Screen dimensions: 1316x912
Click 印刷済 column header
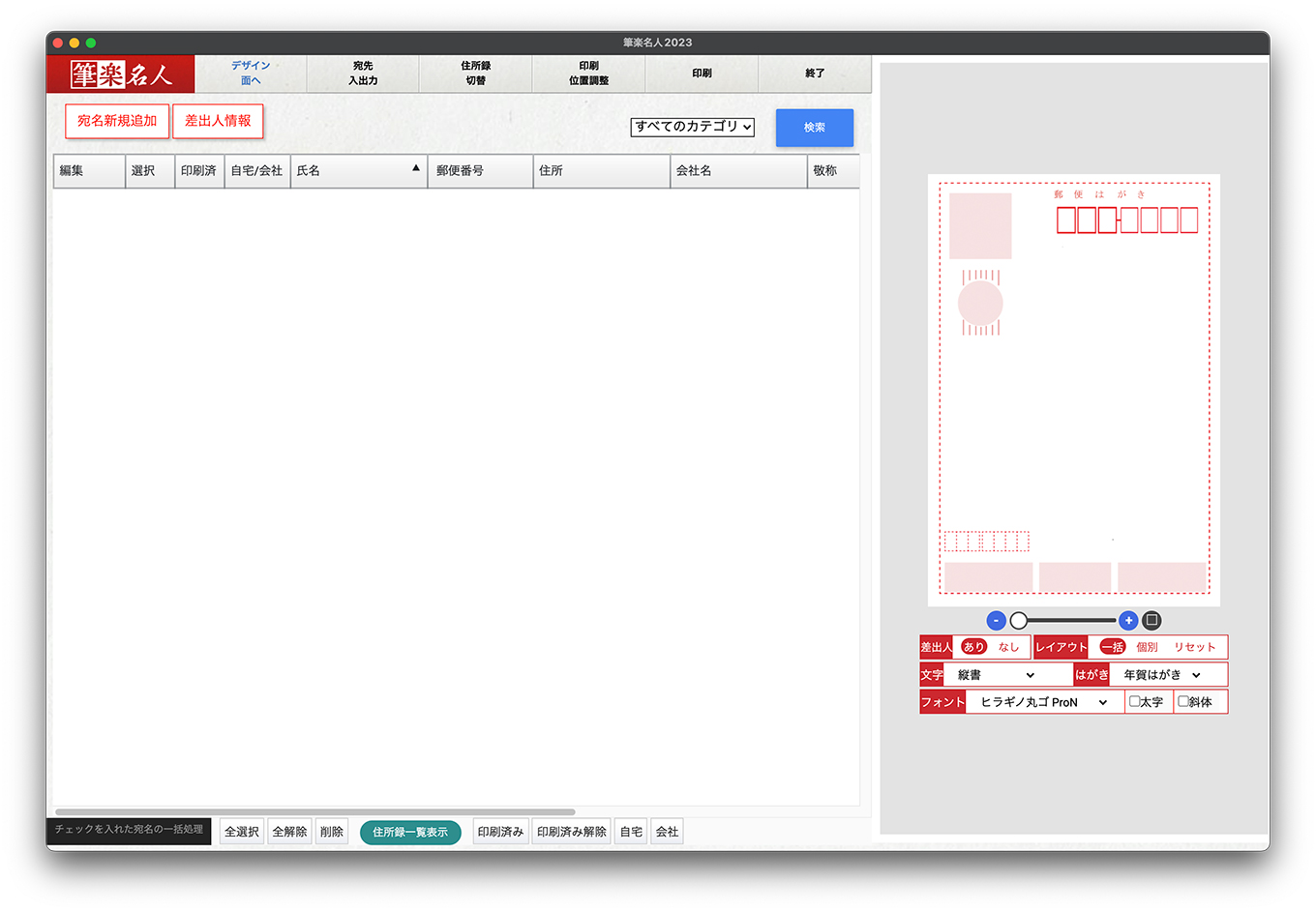click(x=199, y=170)
